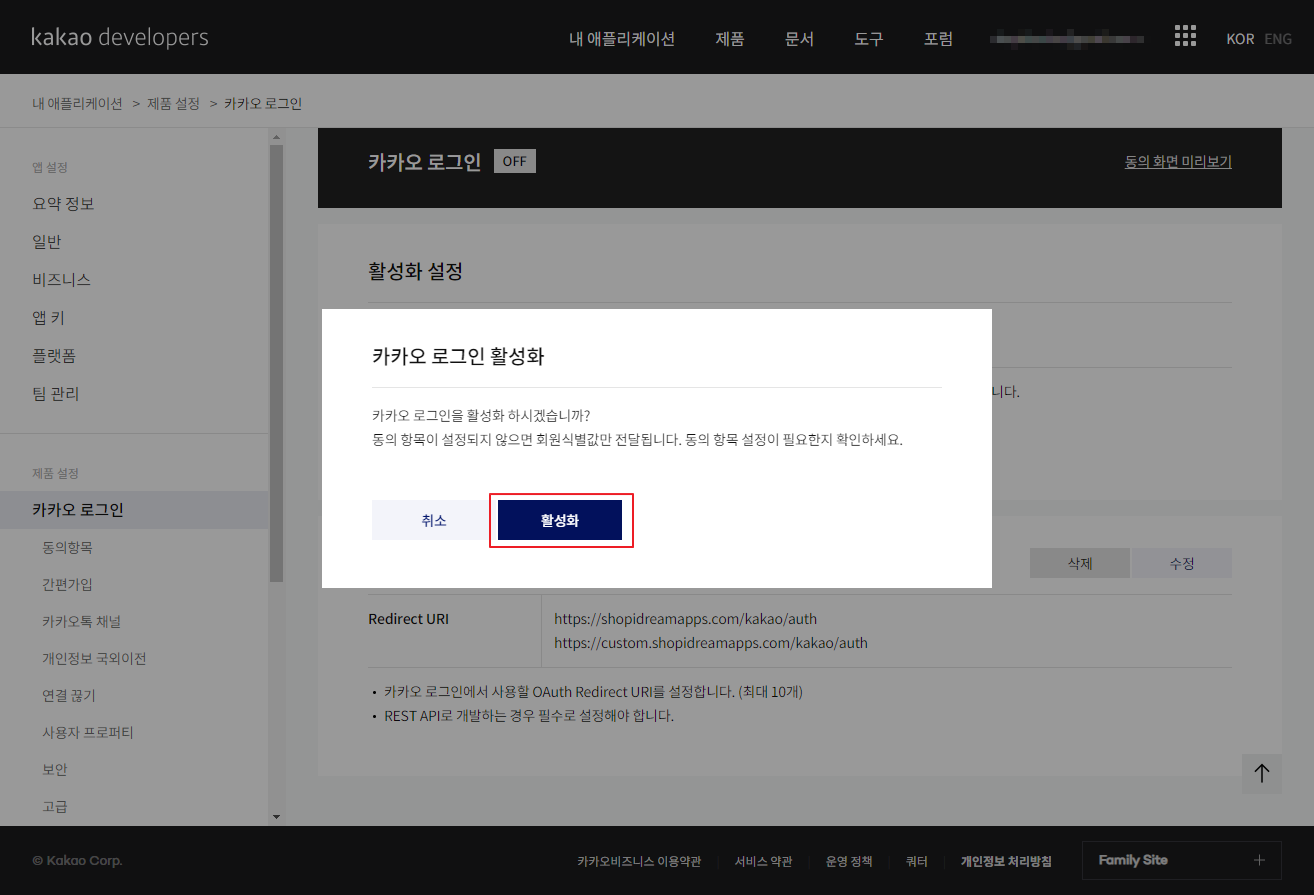The image size is (1314, 895).
Task: Select 카카오 로그인 in sidebar
Action: coord(134,510)
